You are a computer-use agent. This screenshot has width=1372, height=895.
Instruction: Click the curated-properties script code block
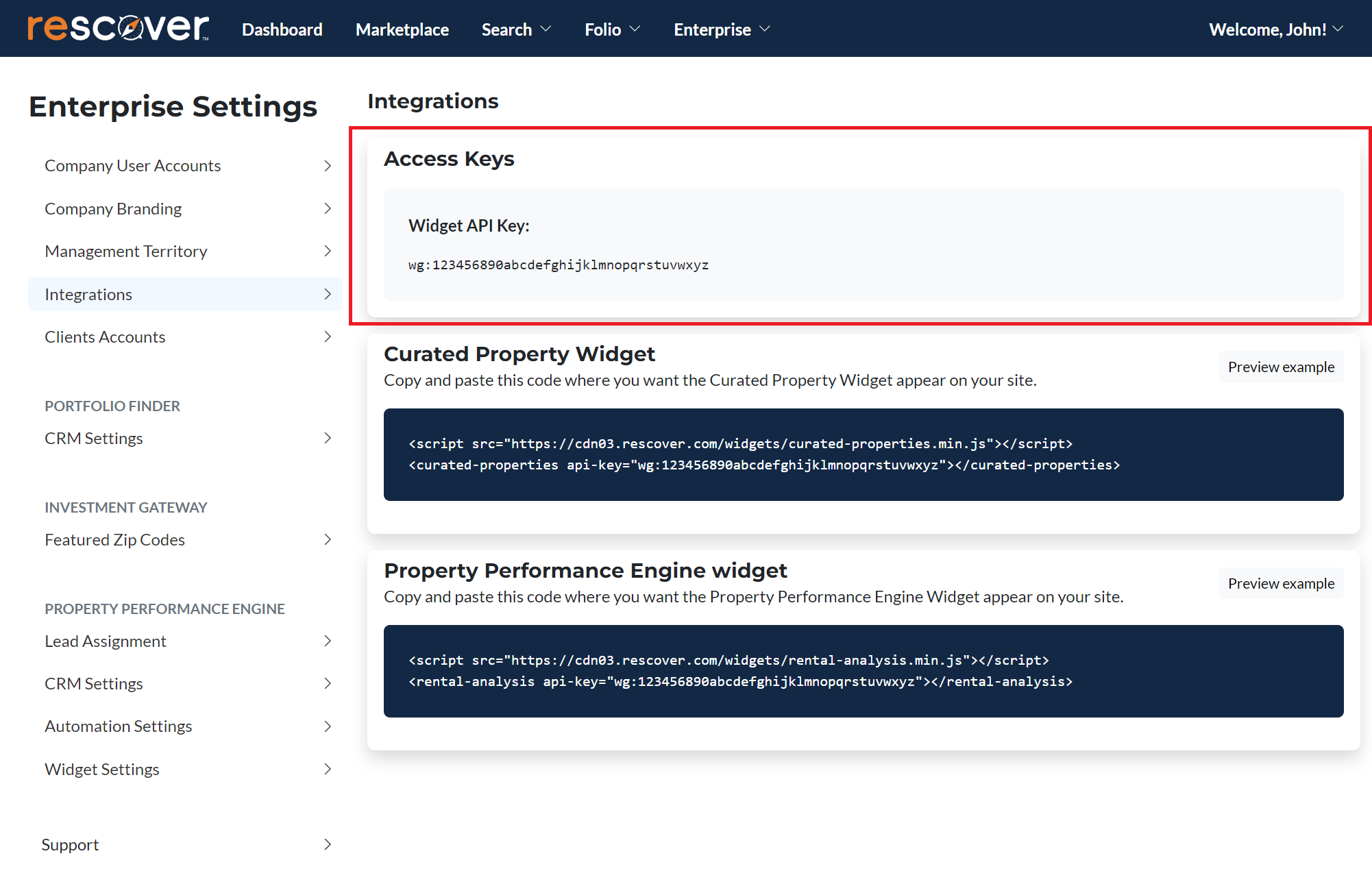click(x=863, y=454)
